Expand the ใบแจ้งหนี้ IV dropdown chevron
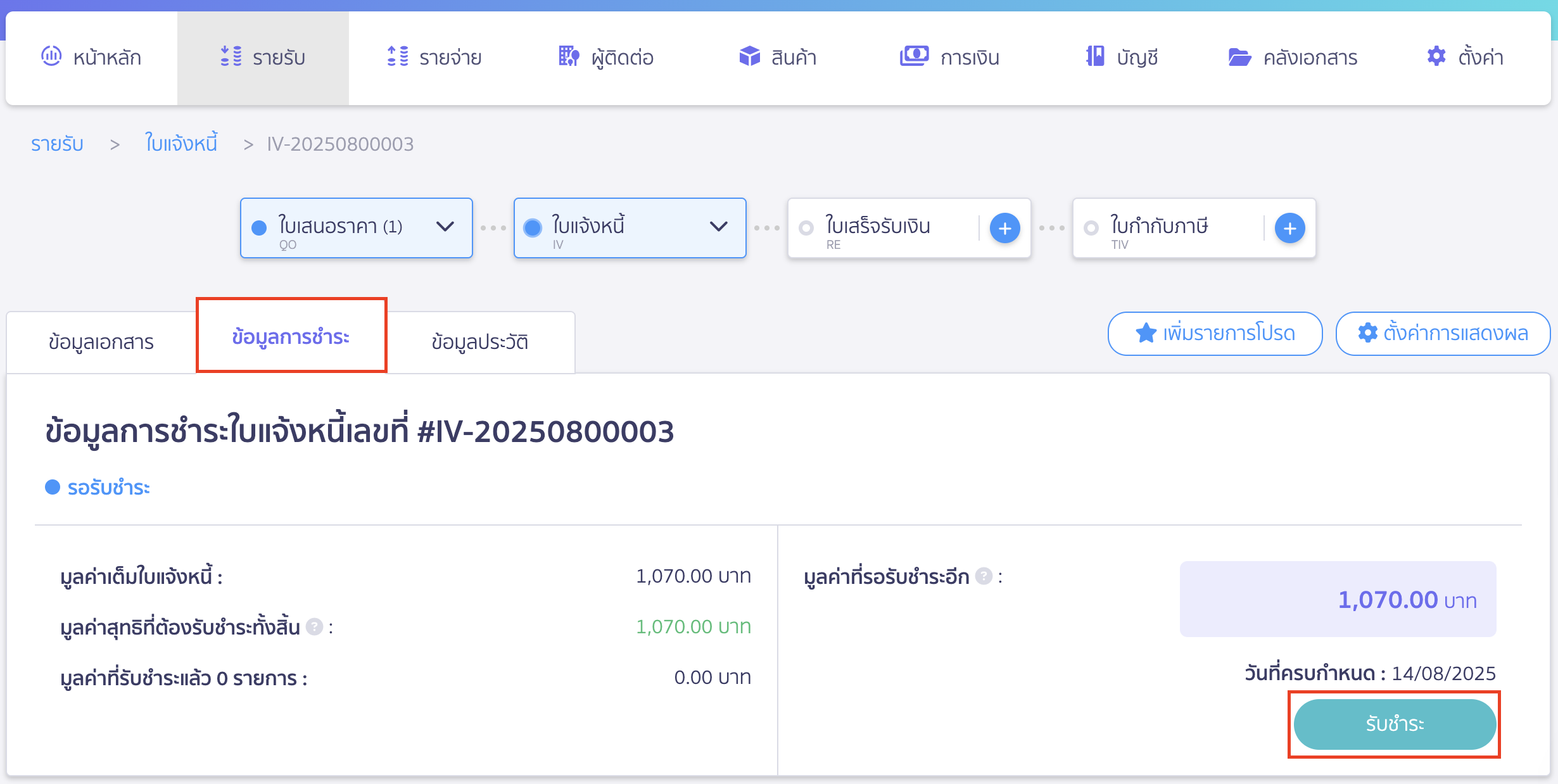The image size is (1558, 784). (x=718, y=226)
